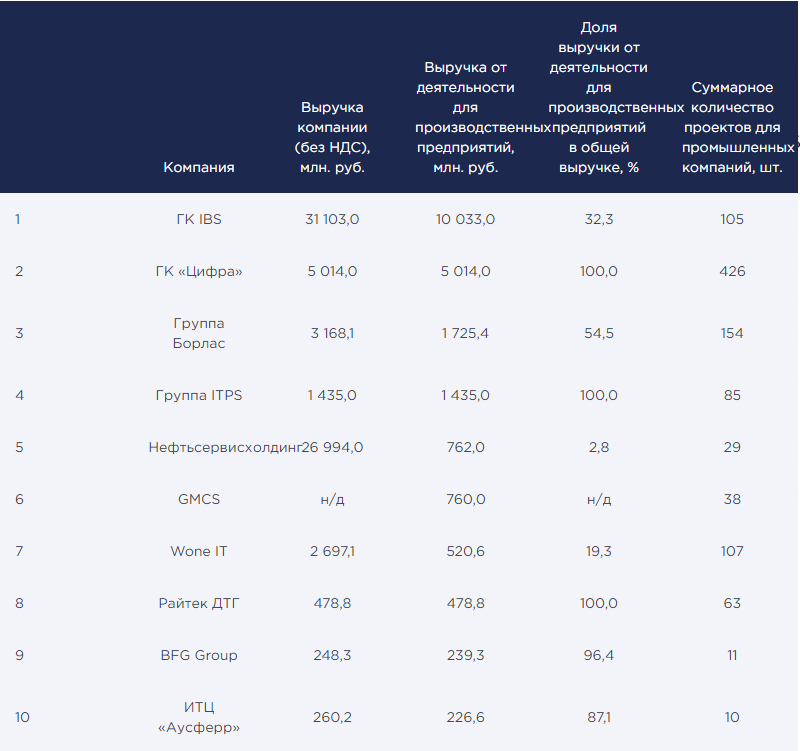
Task: Click the projects count '154'
Action: [x=732, y=334]
